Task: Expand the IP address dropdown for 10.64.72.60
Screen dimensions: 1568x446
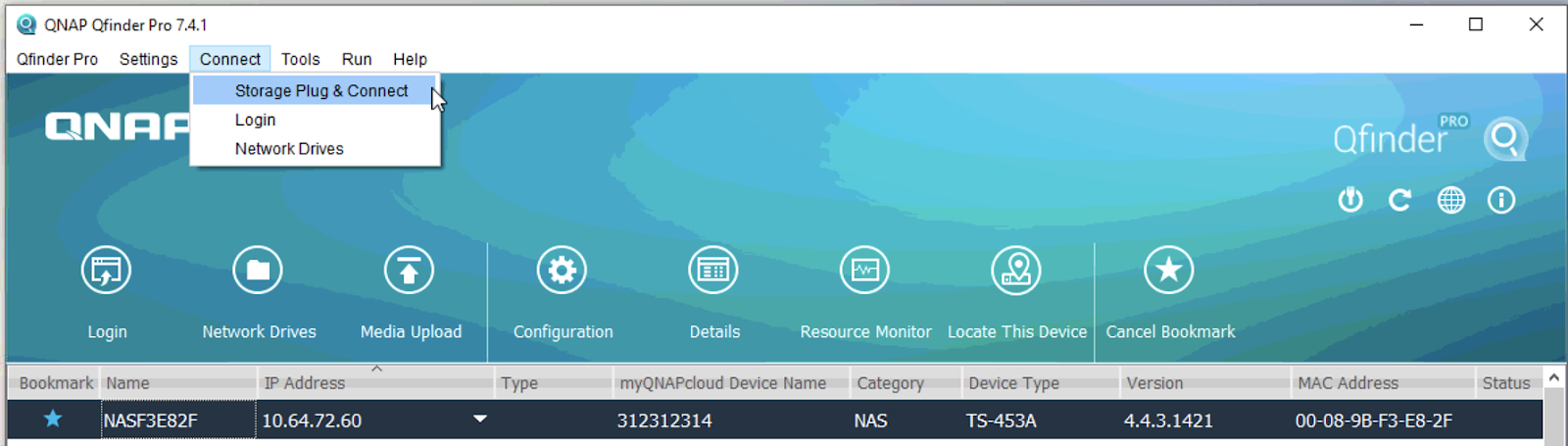Action: click(480, 420)
